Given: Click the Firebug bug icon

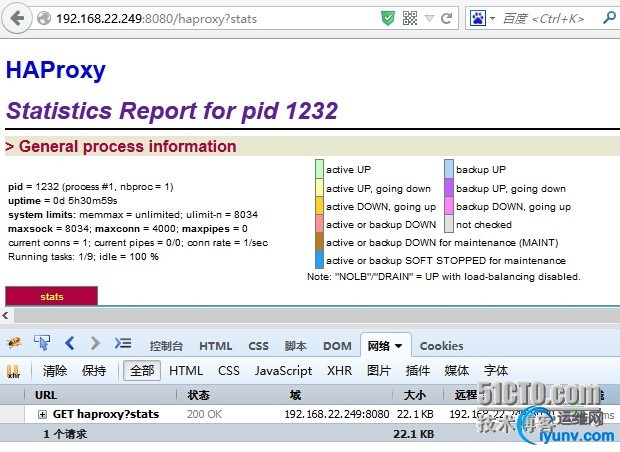Looking at the screenshot, I should (15, 343).
